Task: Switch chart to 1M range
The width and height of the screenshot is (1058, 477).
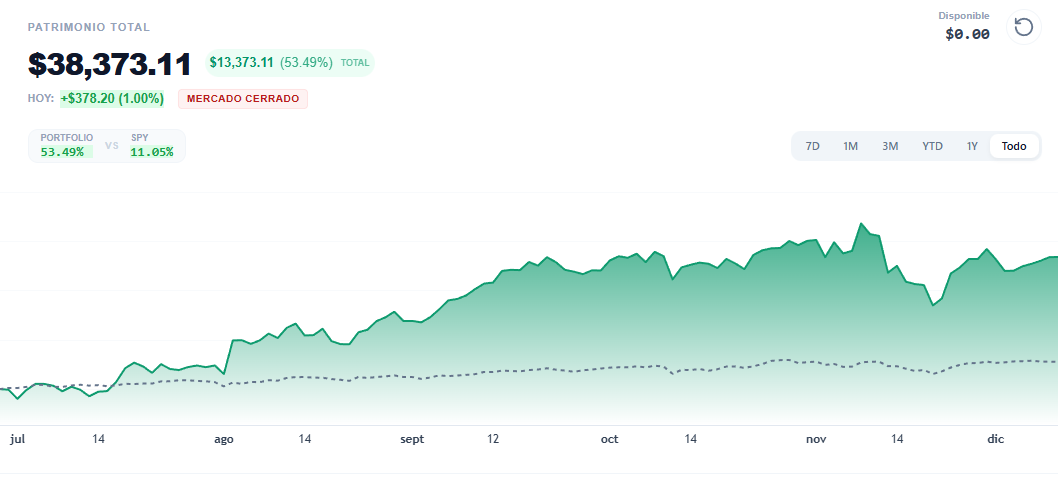Action: pyautogui.click(x=850, y=146)
